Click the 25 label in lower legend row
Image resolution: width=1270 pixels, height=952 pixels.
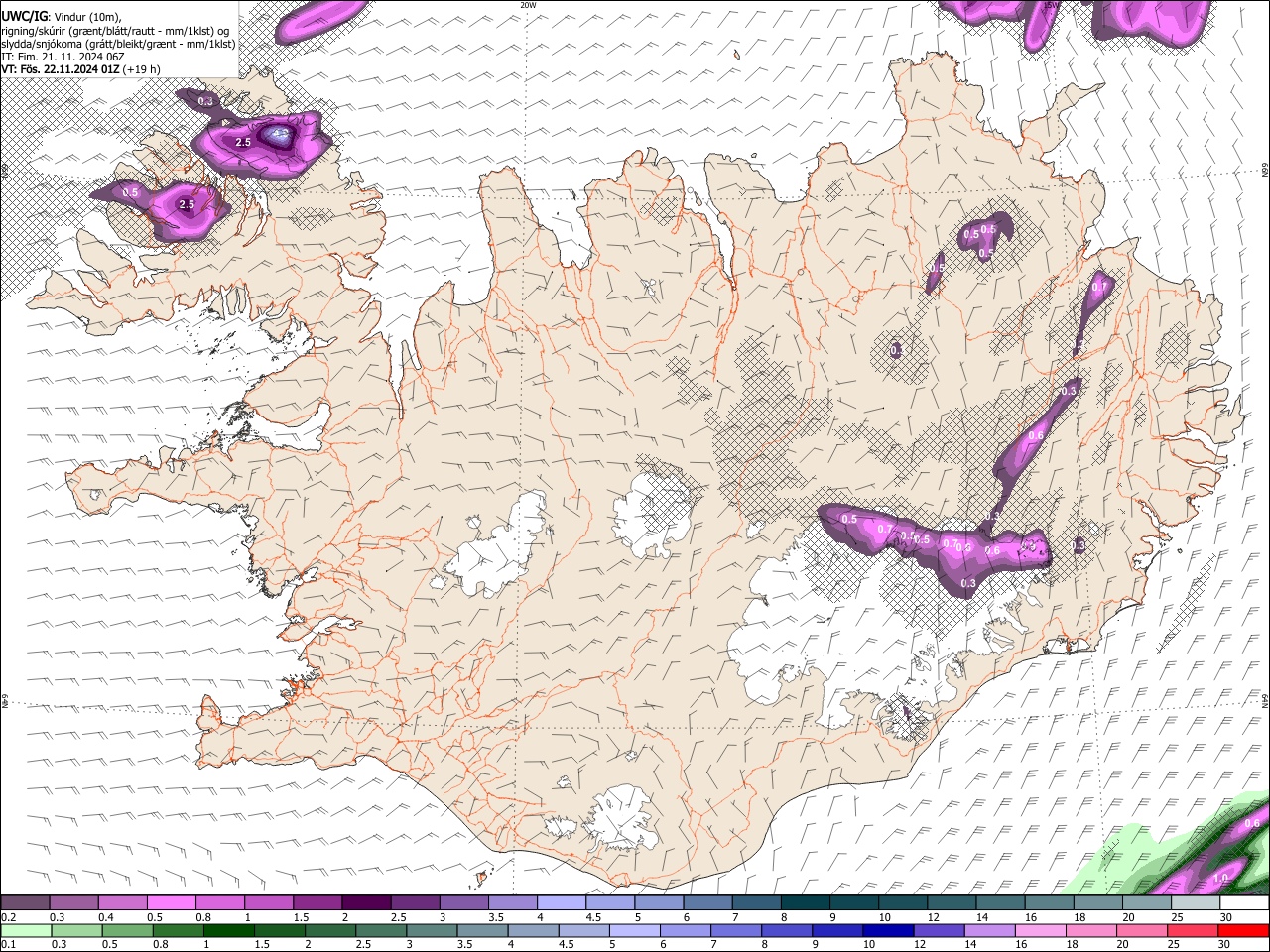(1175, 944)
